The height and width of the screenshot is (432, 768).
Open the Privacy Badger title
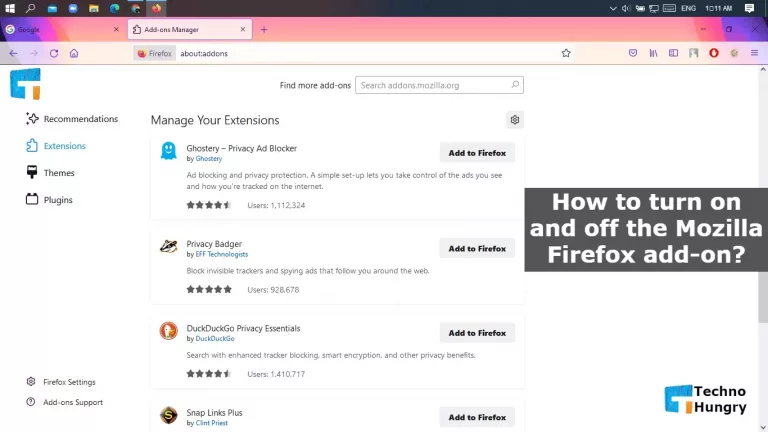coord(214,243)
